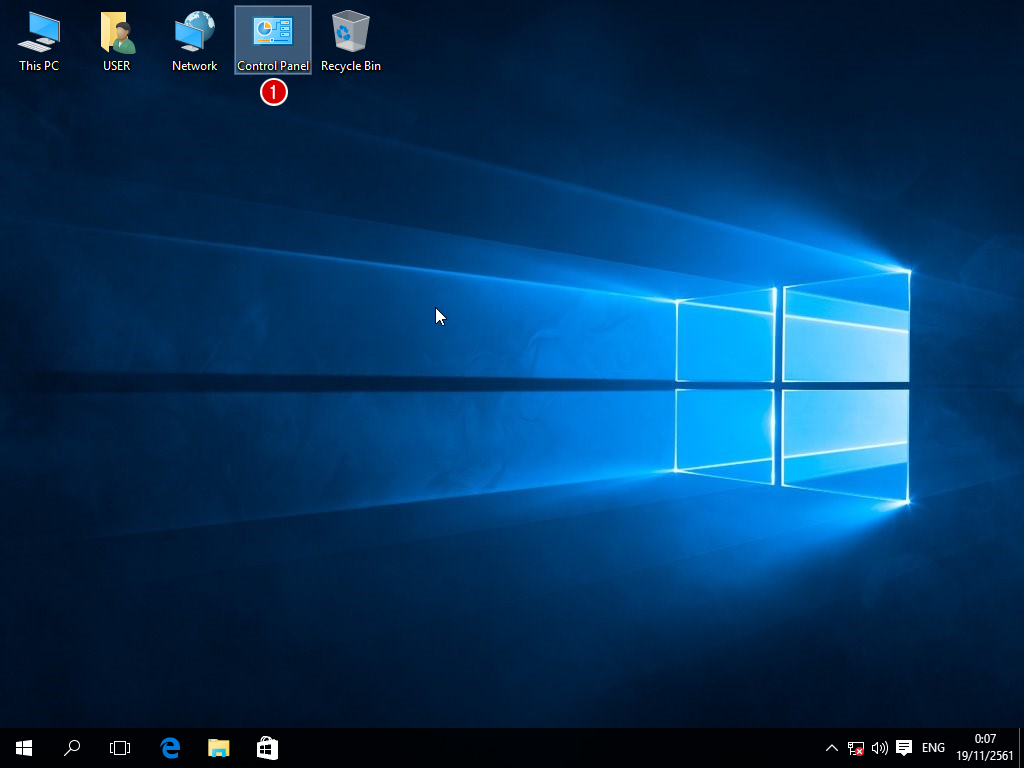1024x768 pixels.
Task: Open the This PC desktop icon
Action: tap(39, 40)
